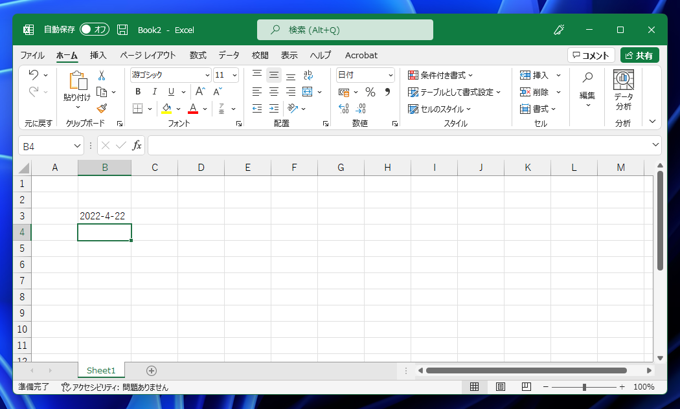Click the insert function fx icon
Screen dimensions: 680x409
pyautogui.click(x=137, y=146)
